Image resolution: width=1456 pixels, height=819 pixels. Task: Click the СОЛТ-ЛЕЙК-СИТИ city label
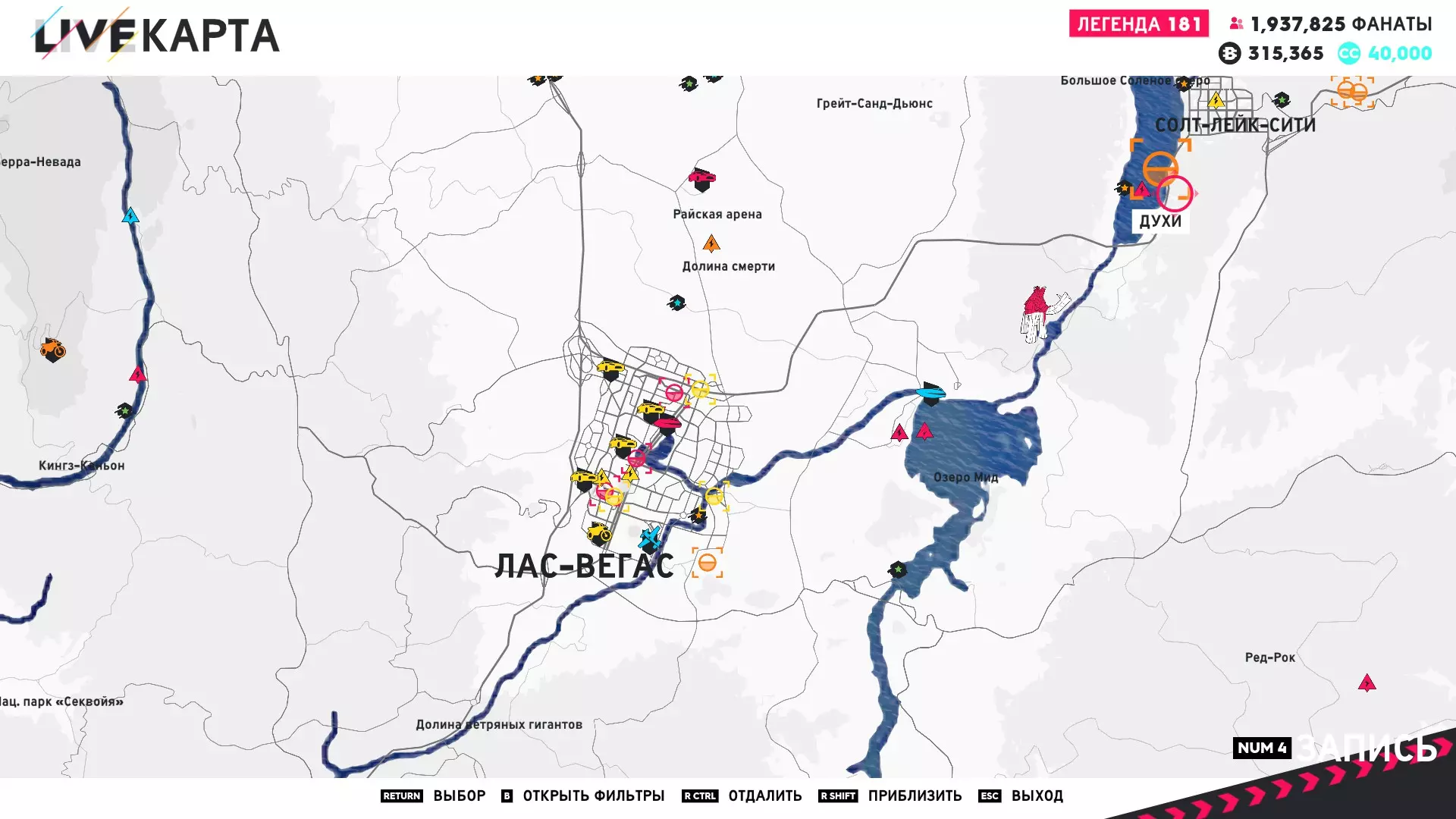(x=1235, y=125)
